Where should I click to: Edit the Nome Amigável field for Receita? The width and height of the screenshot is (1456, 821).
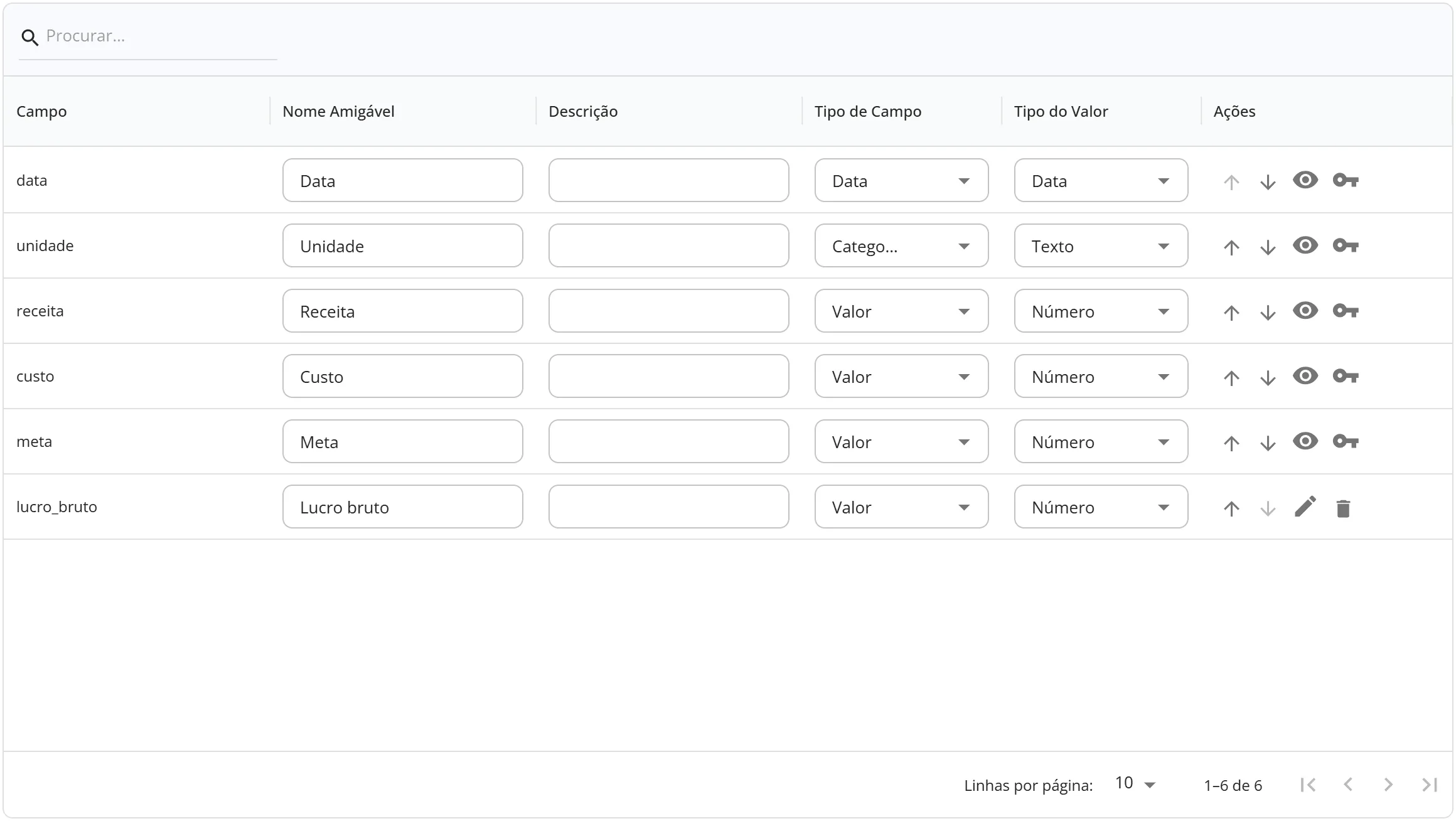pos(403,311)
